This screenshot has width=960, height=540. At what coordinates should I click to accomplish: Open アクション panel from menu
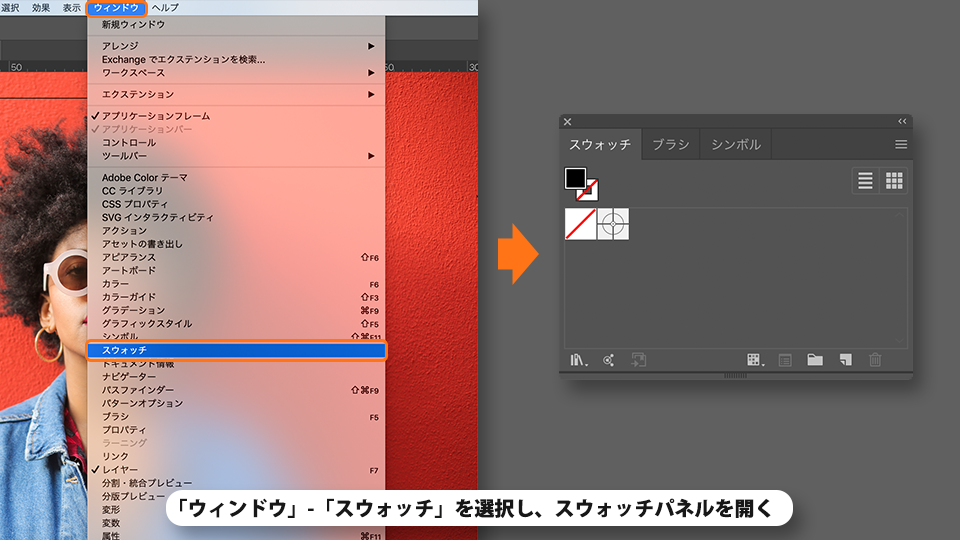click(236, 231)
